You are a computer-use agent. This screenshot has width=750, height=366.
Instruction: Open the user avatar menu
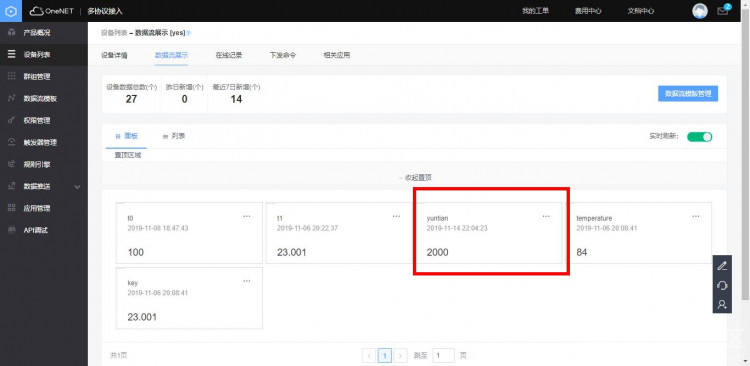click(700, 11)
